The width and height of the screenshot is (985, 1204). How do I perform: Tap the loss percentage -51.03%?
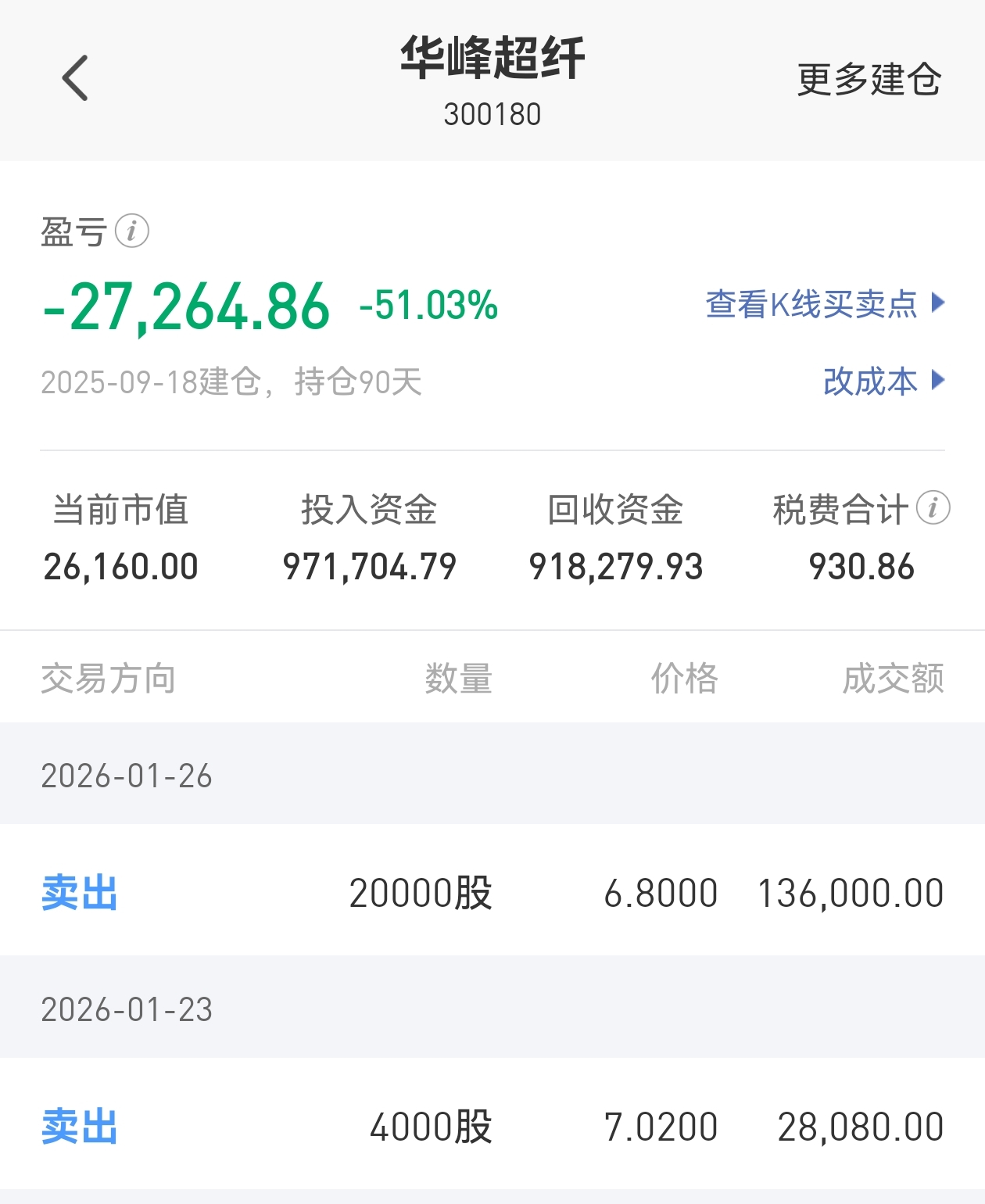pyautogui.click(x=428, y=306)
